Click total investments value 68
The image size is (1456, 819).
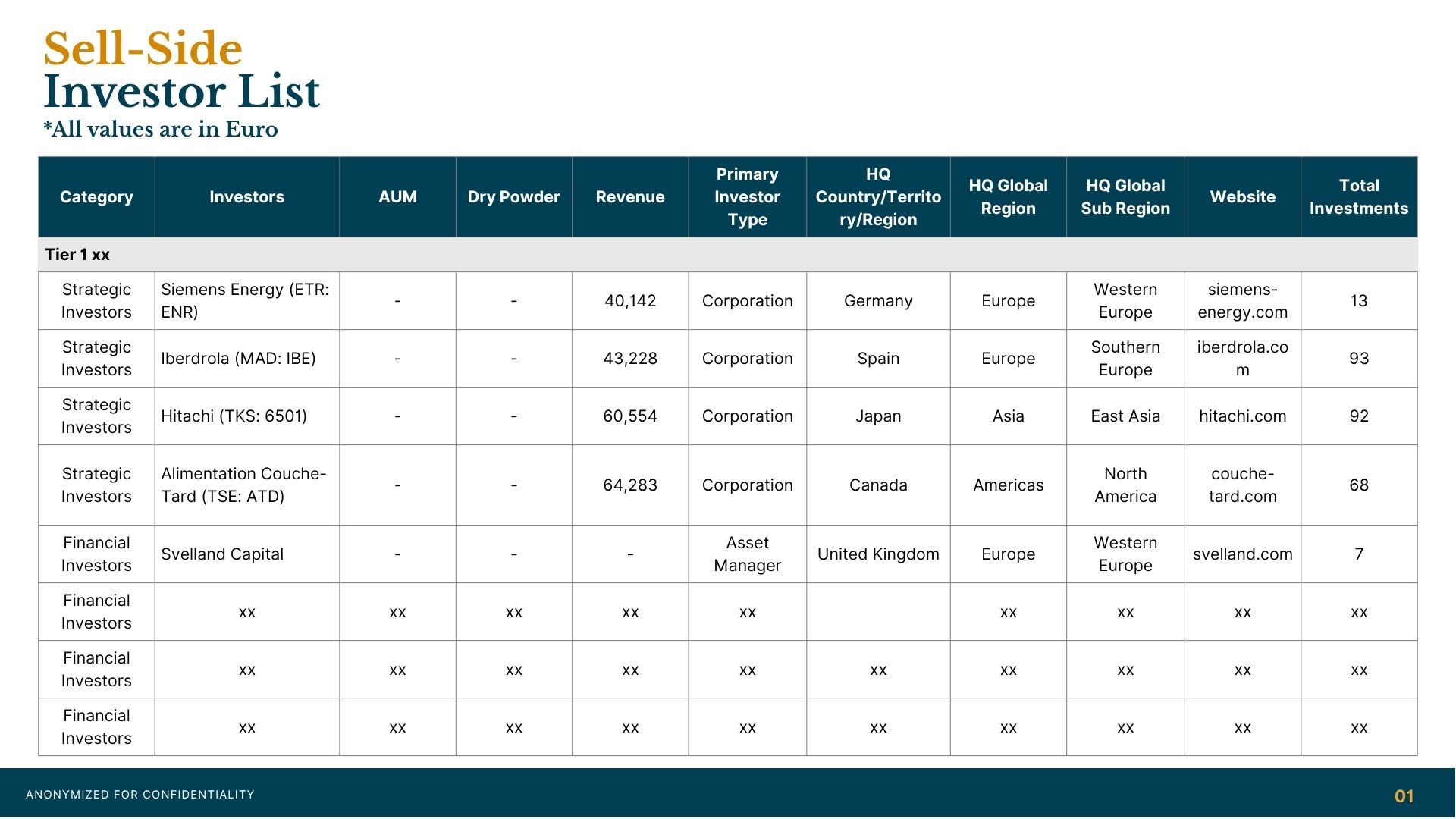point(1359,485)
